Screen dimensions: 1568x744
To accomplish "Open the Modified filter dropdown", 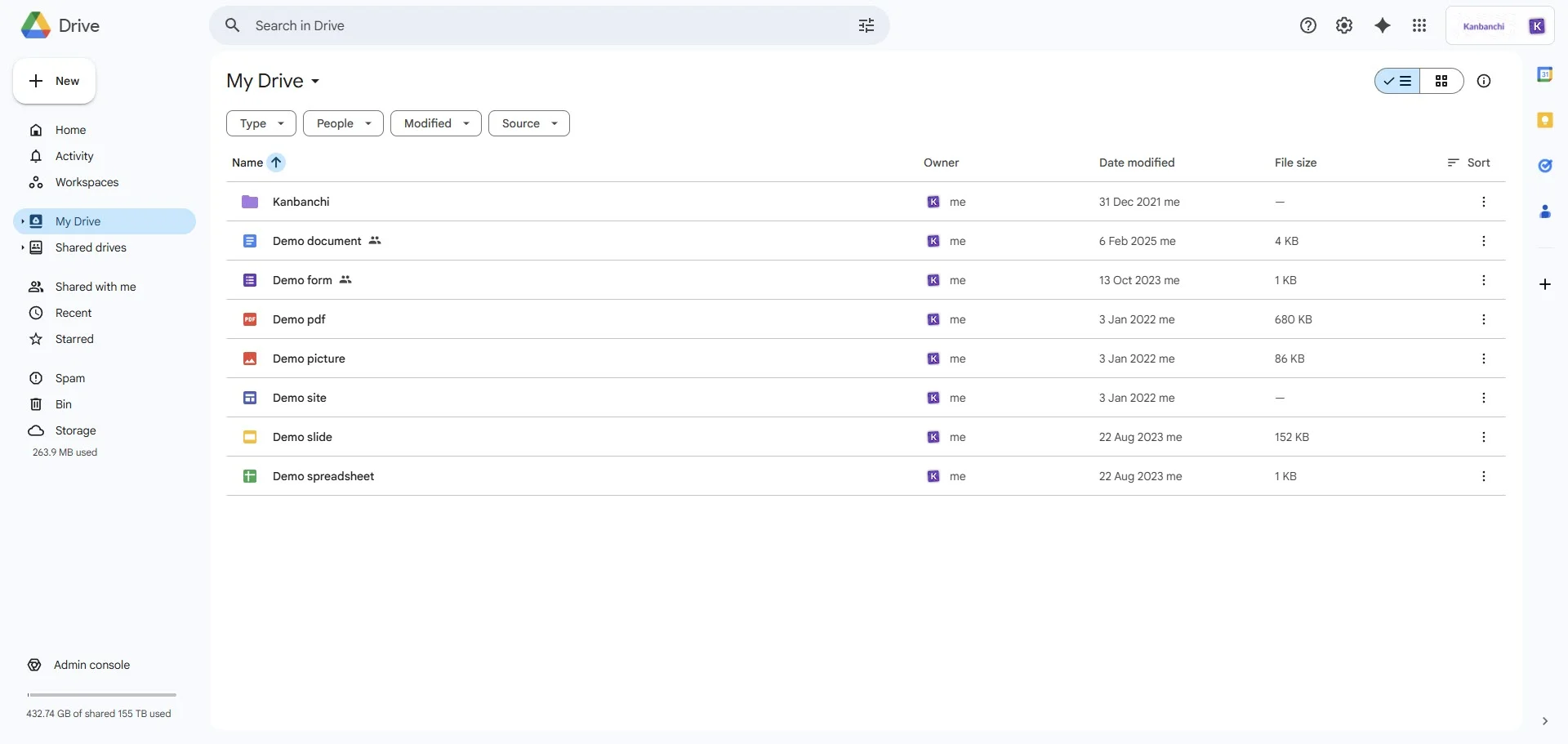I will tap(435, 123).
